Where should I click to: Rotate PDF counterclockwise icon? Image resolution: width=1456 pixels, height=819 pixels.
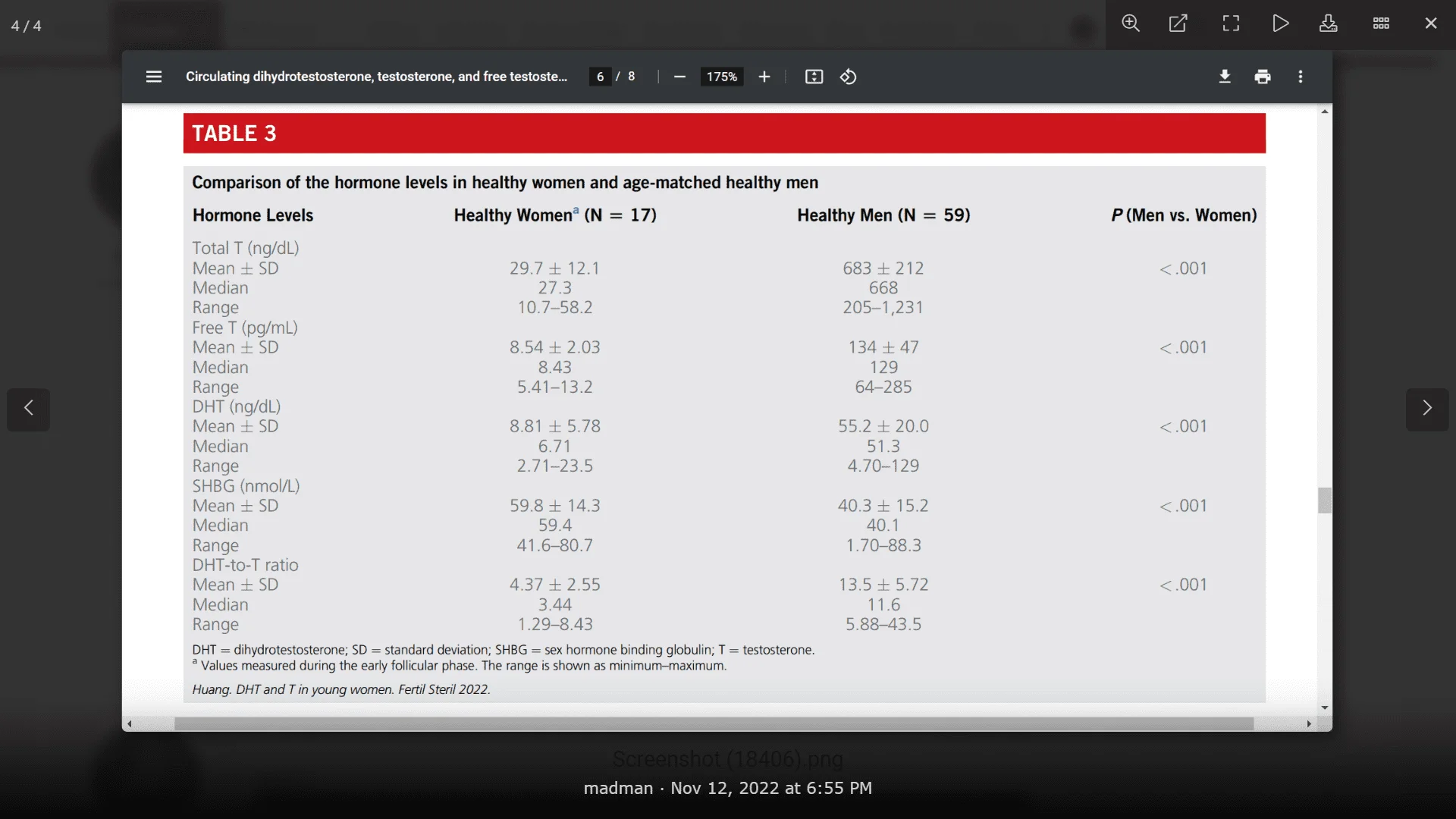pos(849,77)
